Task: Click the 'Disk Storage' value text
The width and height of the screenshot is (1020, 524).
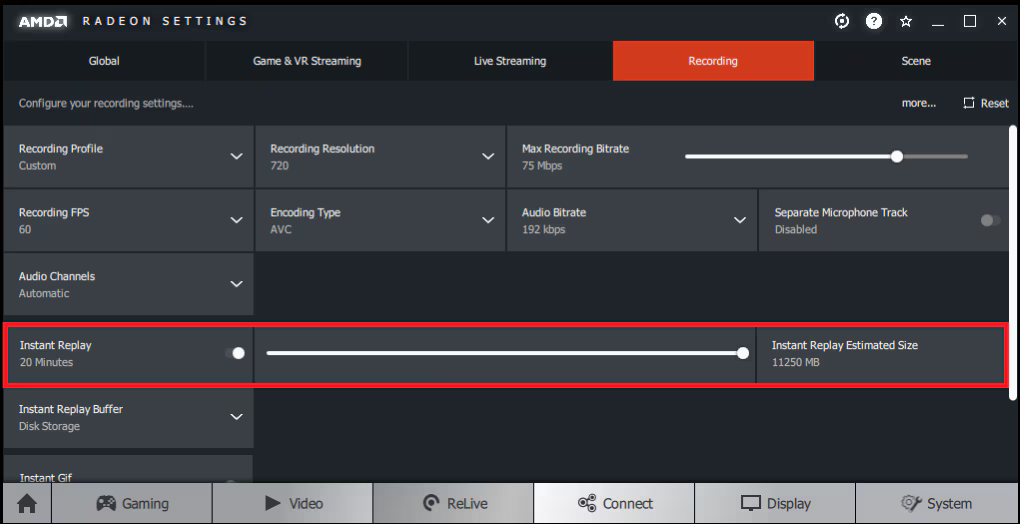Action: point(49,426)
